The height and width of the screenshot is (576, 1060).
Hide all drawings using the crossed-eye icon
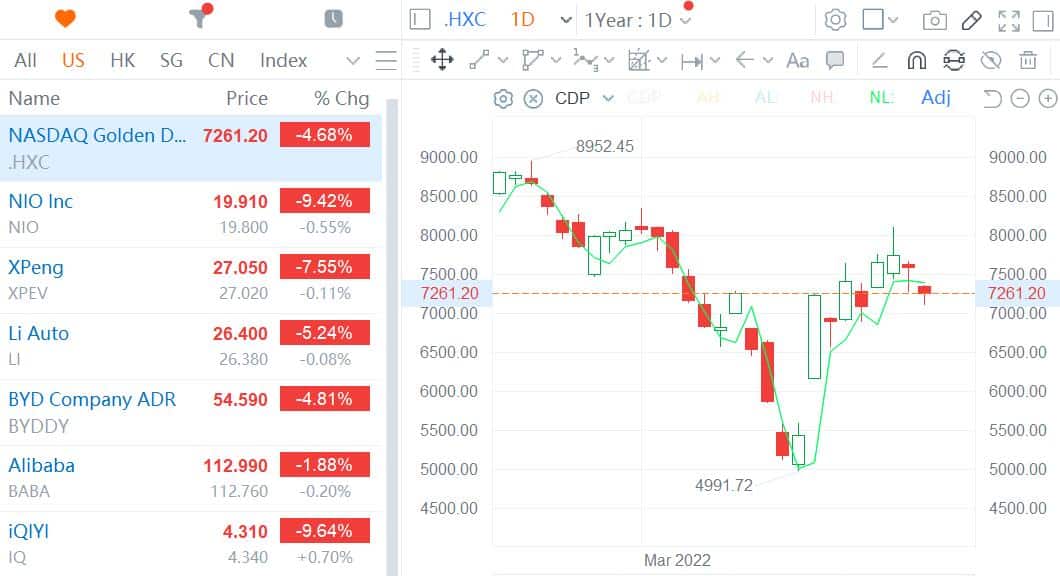[991, 60]
